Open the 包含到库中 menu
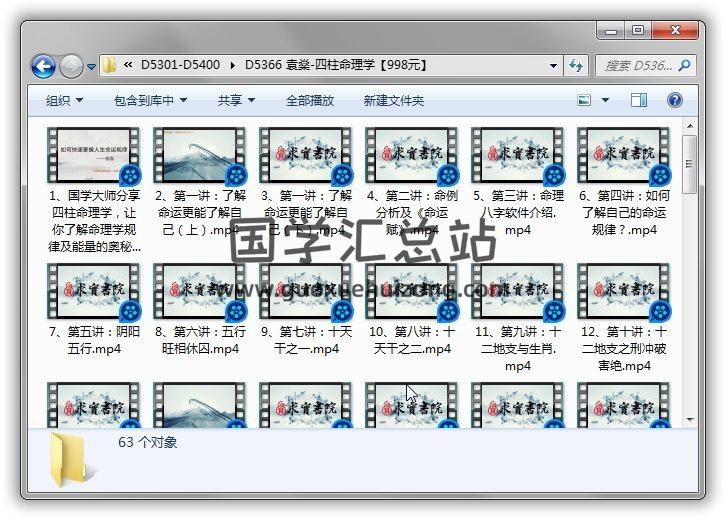 (x=150, y=100)
